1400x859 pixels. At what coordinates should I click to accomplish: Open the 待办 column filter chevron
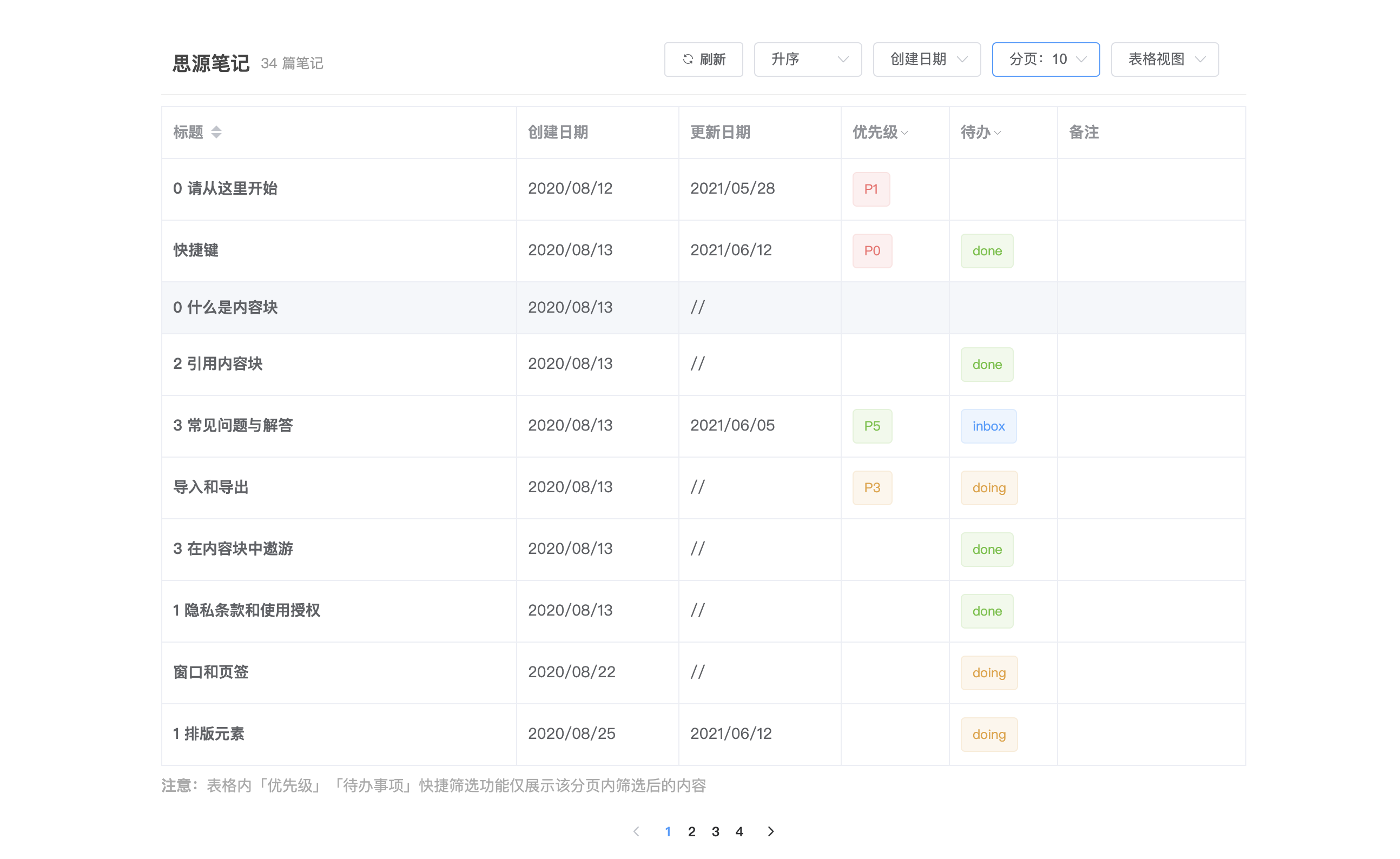pos(998,133)
